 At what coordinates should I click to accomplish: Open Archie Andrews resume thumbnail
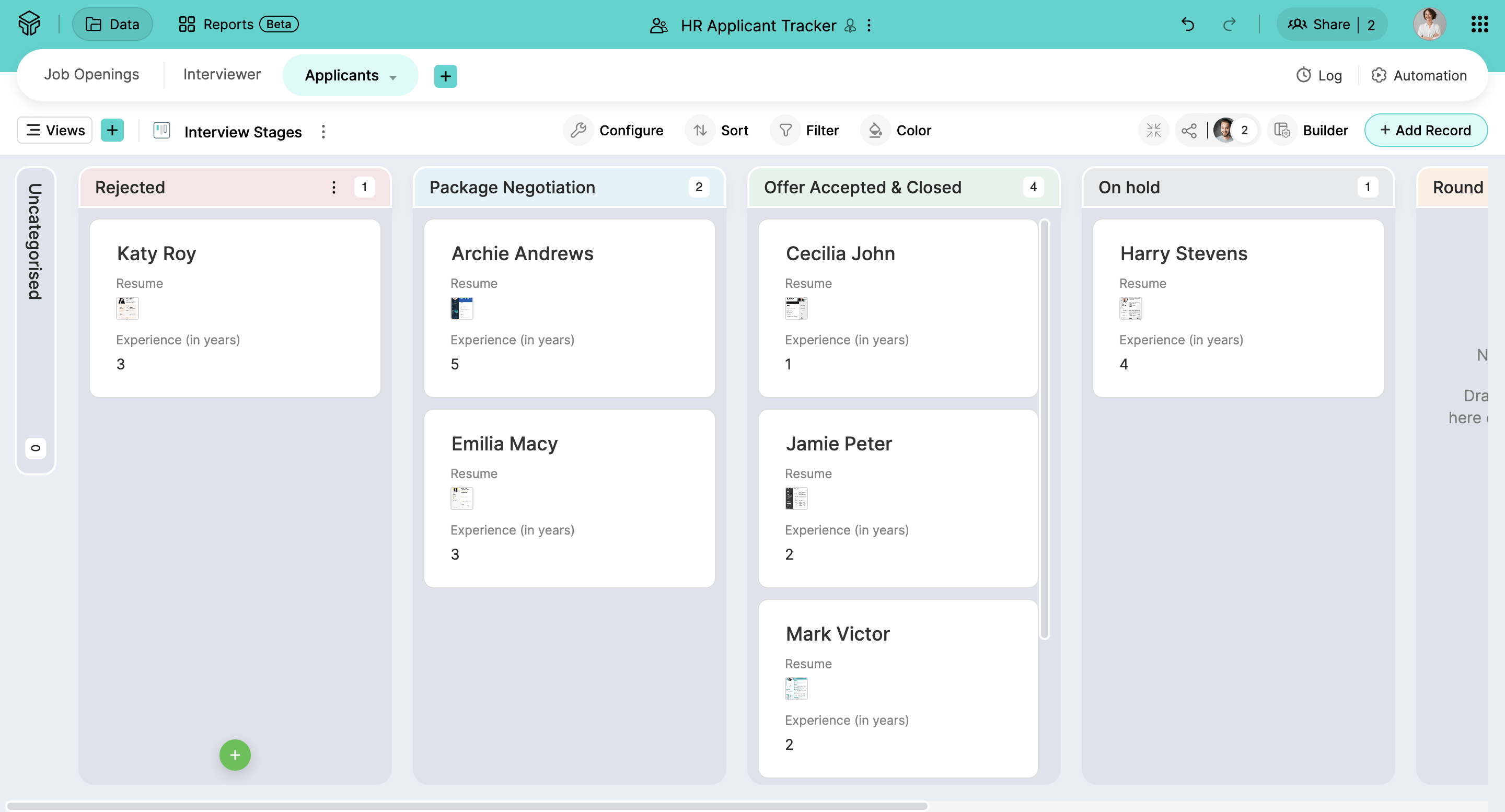tap(461, 308)
